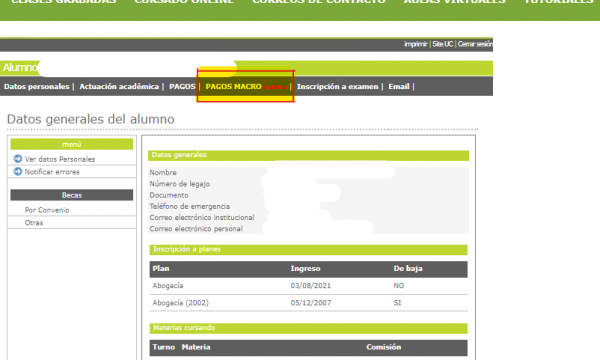Click the Materias cursando section header
Screen dimensions: 600x360
tap(308, 328)
